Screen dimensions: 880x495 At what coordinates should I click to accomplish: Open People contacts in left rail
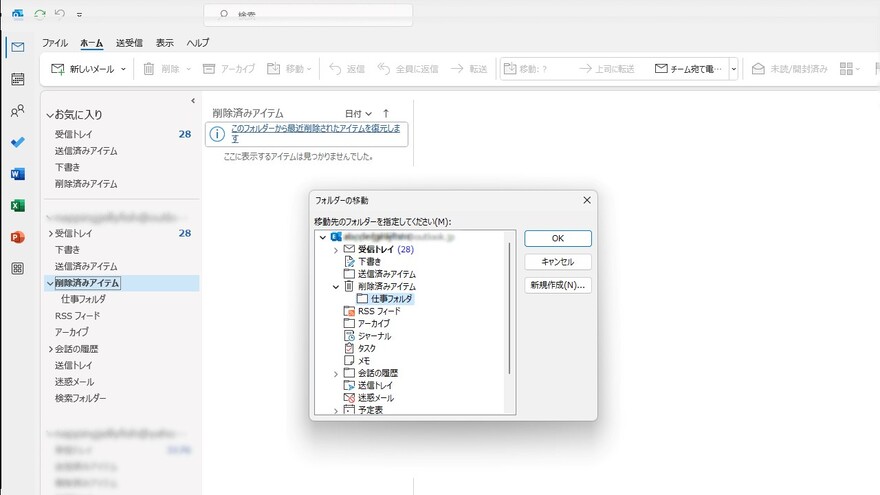click(x=17, y=111)
